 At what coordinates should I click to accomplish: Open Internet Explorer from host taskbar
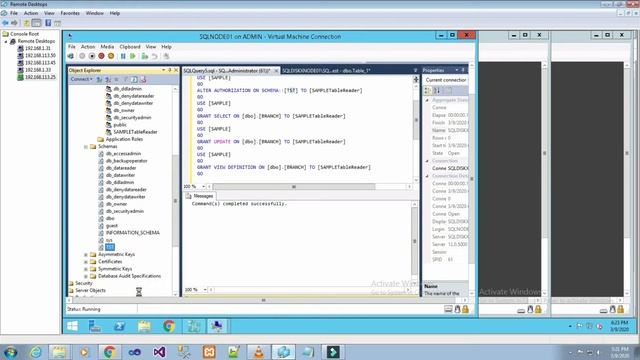click(36, 352)
